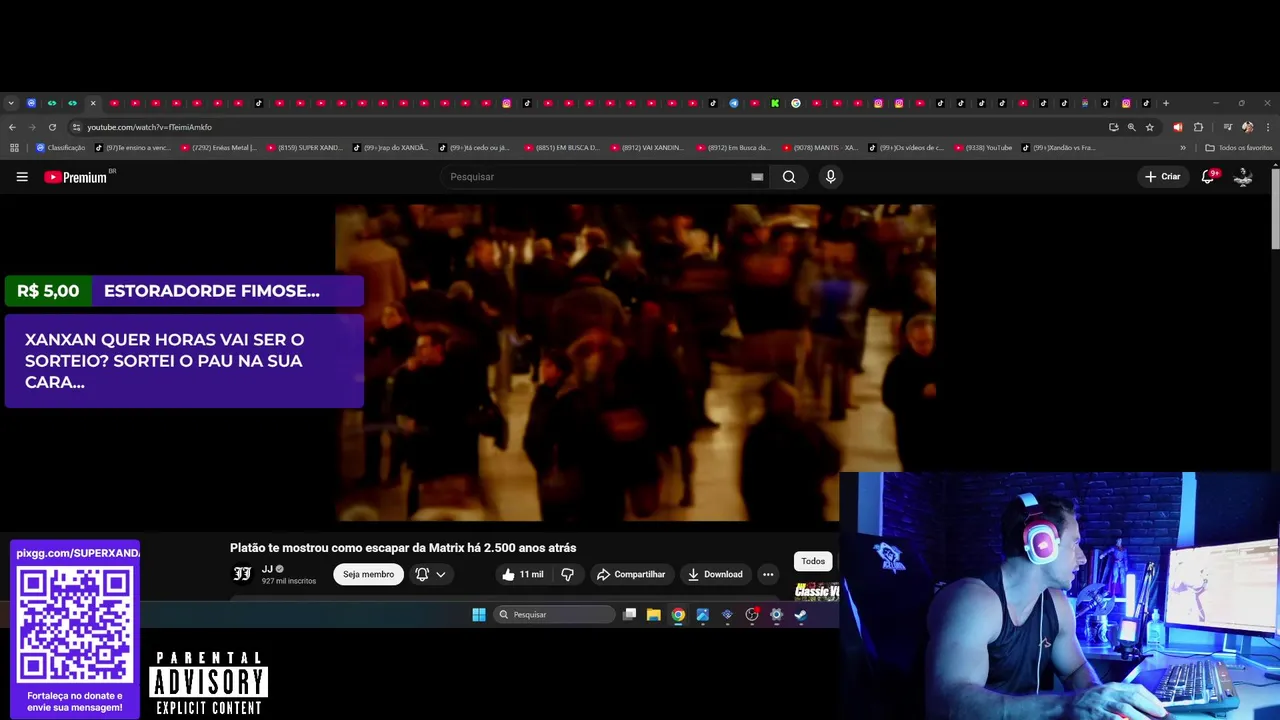
Task: Open YouTube notifications bell
Action: pyautogui.click(x=1208, y=177)
